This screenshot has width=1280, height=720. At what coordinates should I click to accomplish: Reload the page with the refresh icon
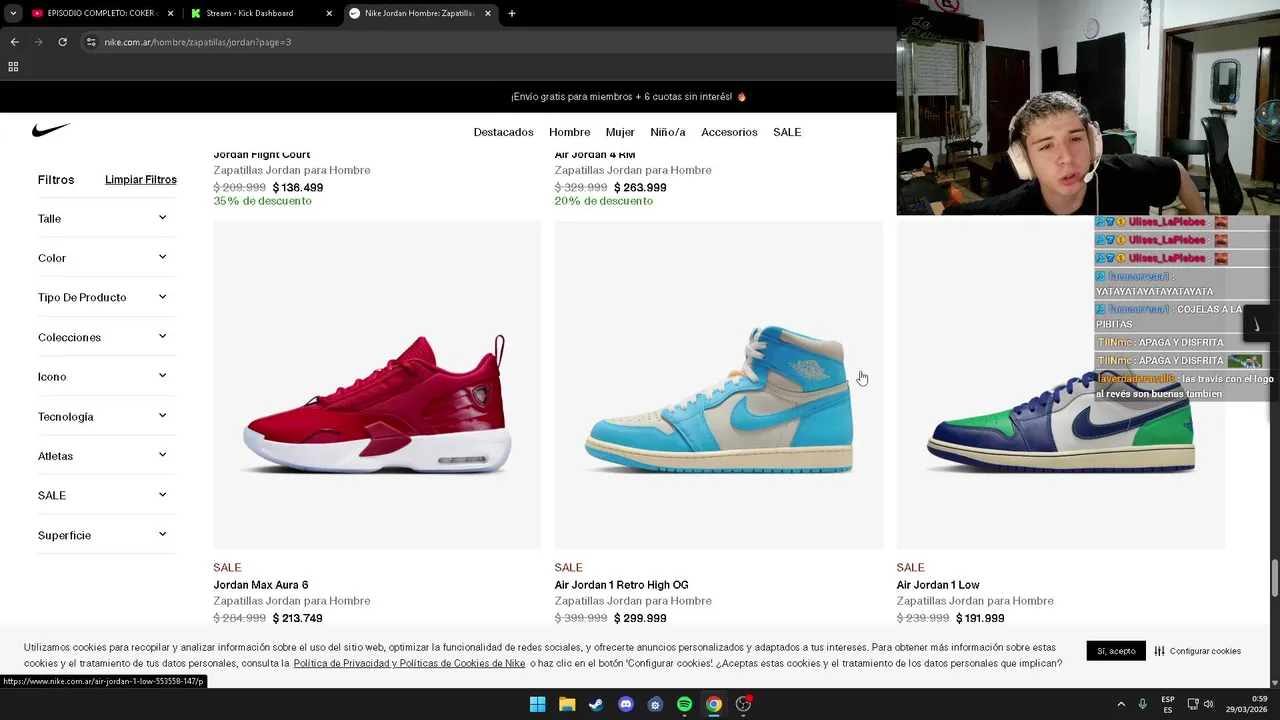tap(62, 42)
